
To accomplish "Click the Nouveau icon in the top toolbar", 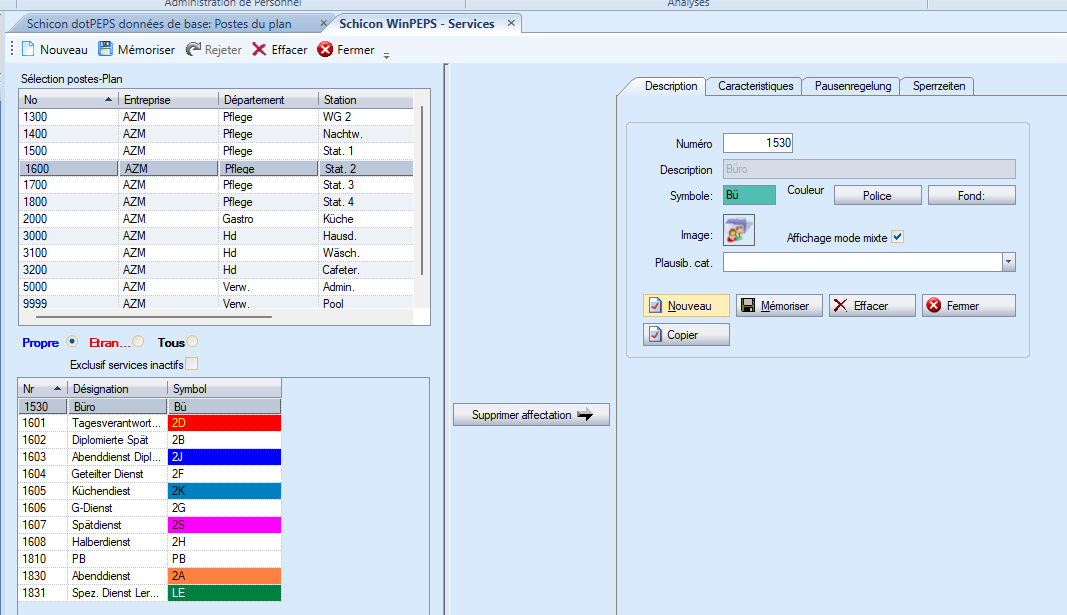I will [x=28, y=49].
